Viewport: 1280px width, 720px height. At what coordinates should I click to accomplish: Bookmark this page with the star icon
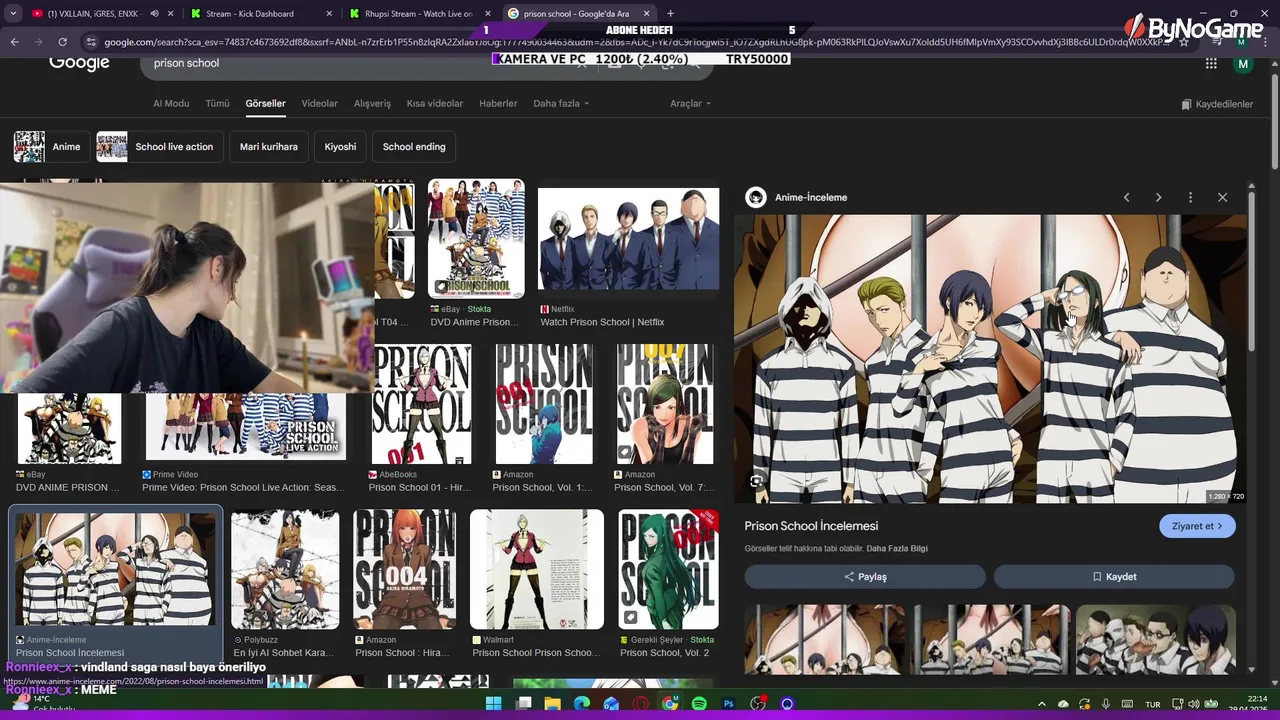point(1184,42)
